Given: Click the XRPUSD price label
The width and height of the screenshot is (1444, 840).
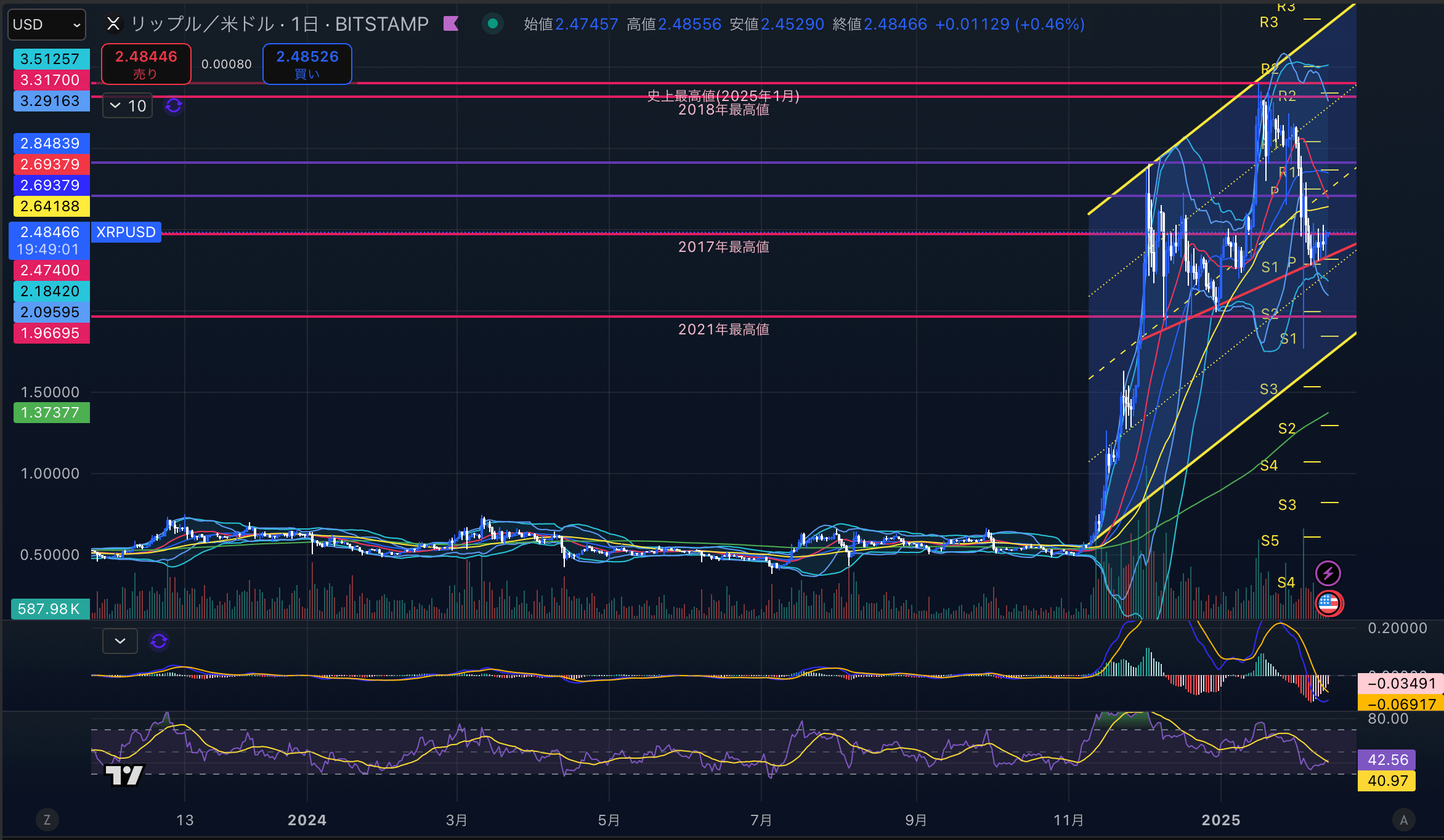Looking at the screenshot, I should click(x=126, y=232).
